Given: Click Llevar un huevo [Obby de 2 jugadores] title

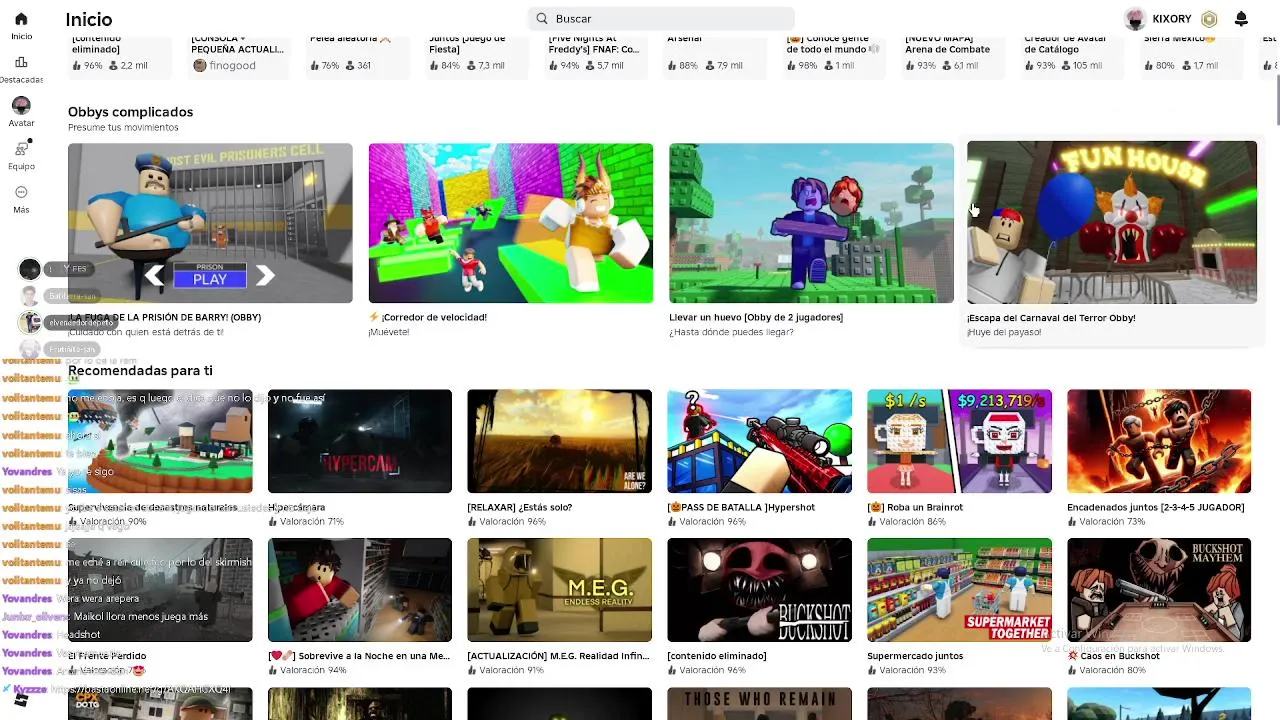Looking at the screenshot, I should (756, 317).
